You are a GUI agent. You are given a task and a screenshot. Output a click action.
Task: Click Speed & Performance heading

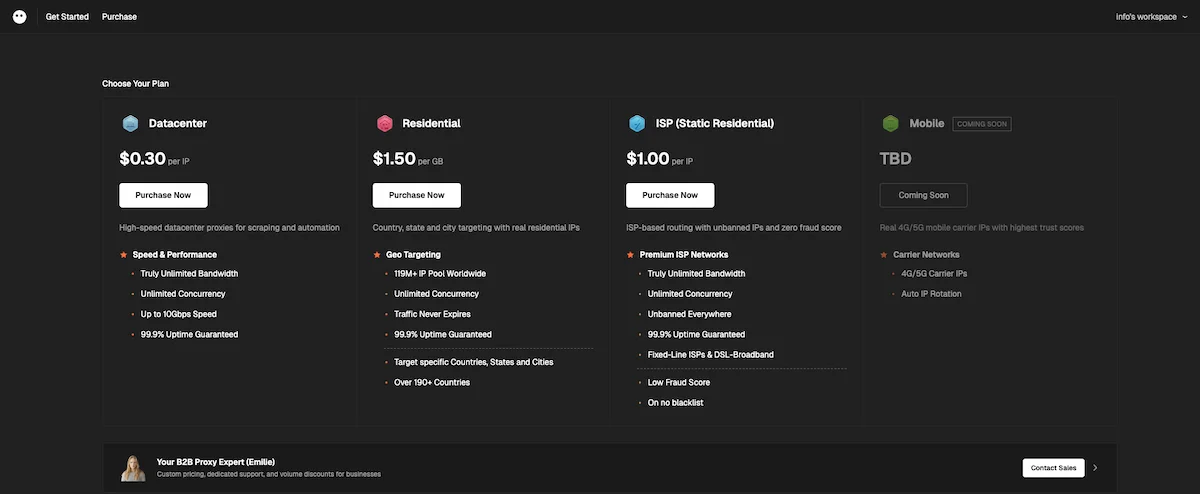pos(175,255)
